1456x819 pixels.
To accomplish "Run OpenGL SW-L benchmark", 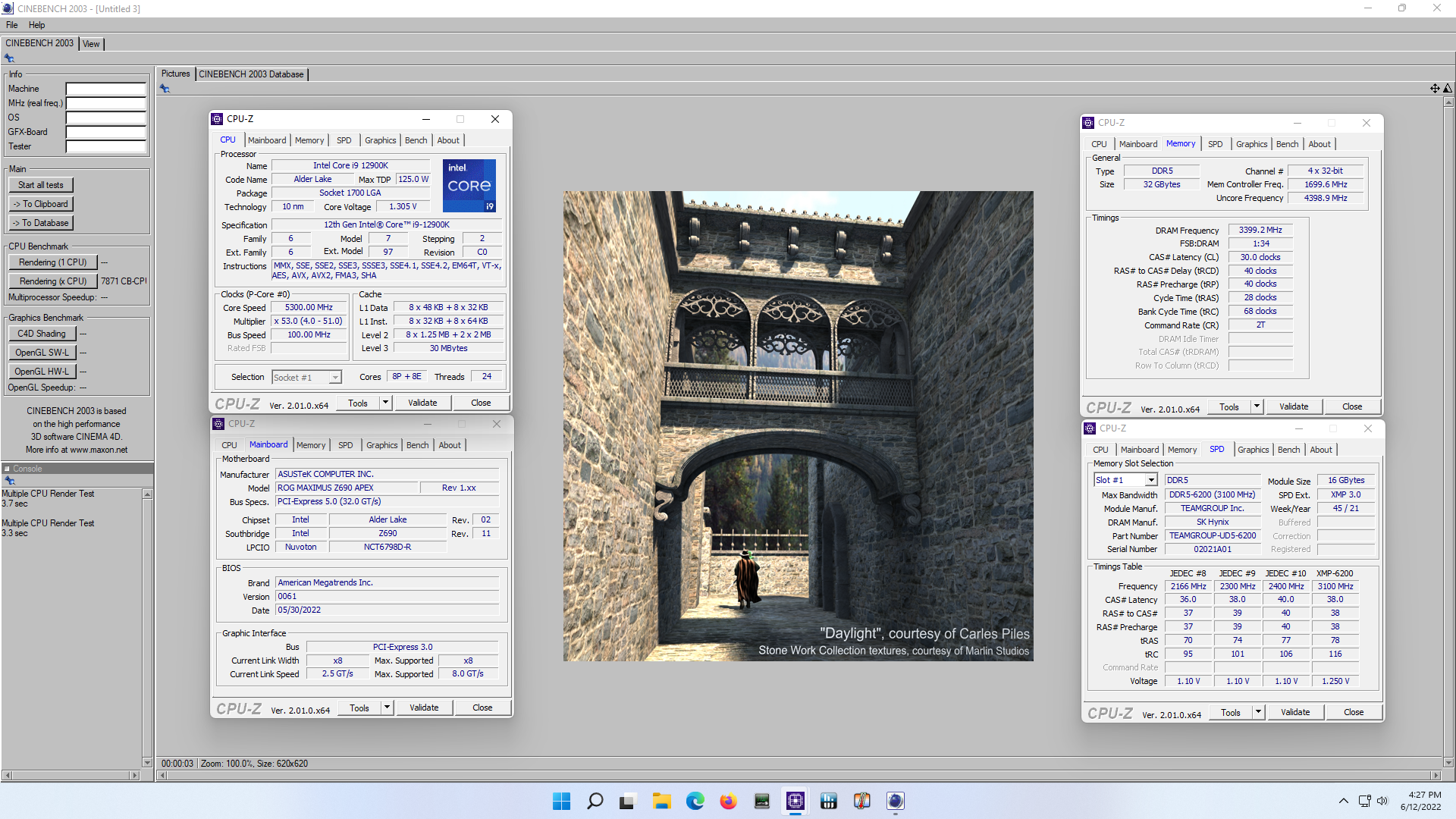I will (42, 353).
